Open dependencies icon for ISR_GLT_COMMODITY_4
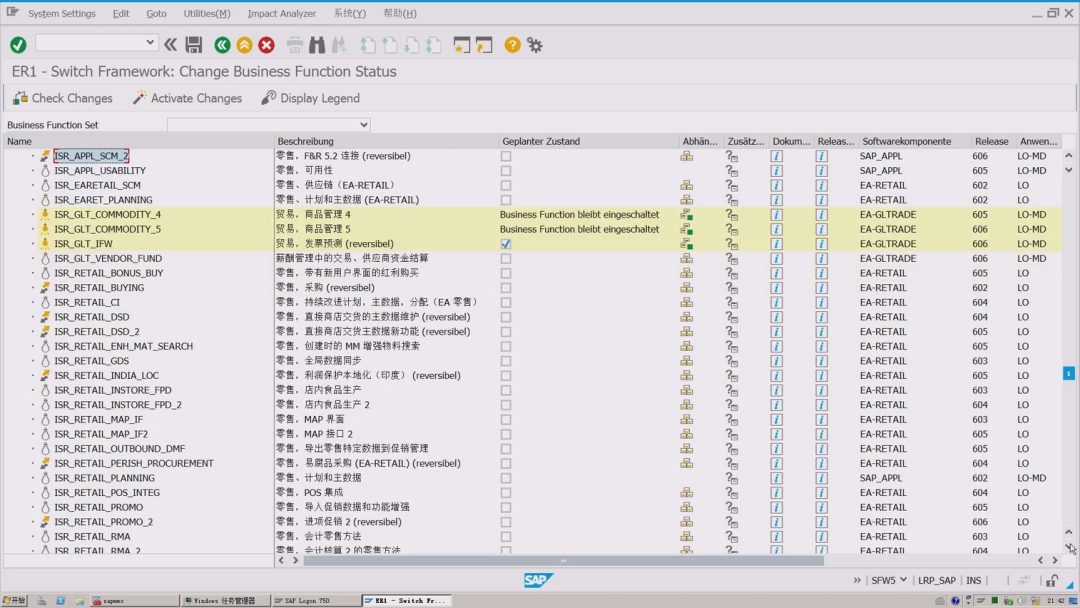Viewport: 1080px width, 608px height. (687, 215)
